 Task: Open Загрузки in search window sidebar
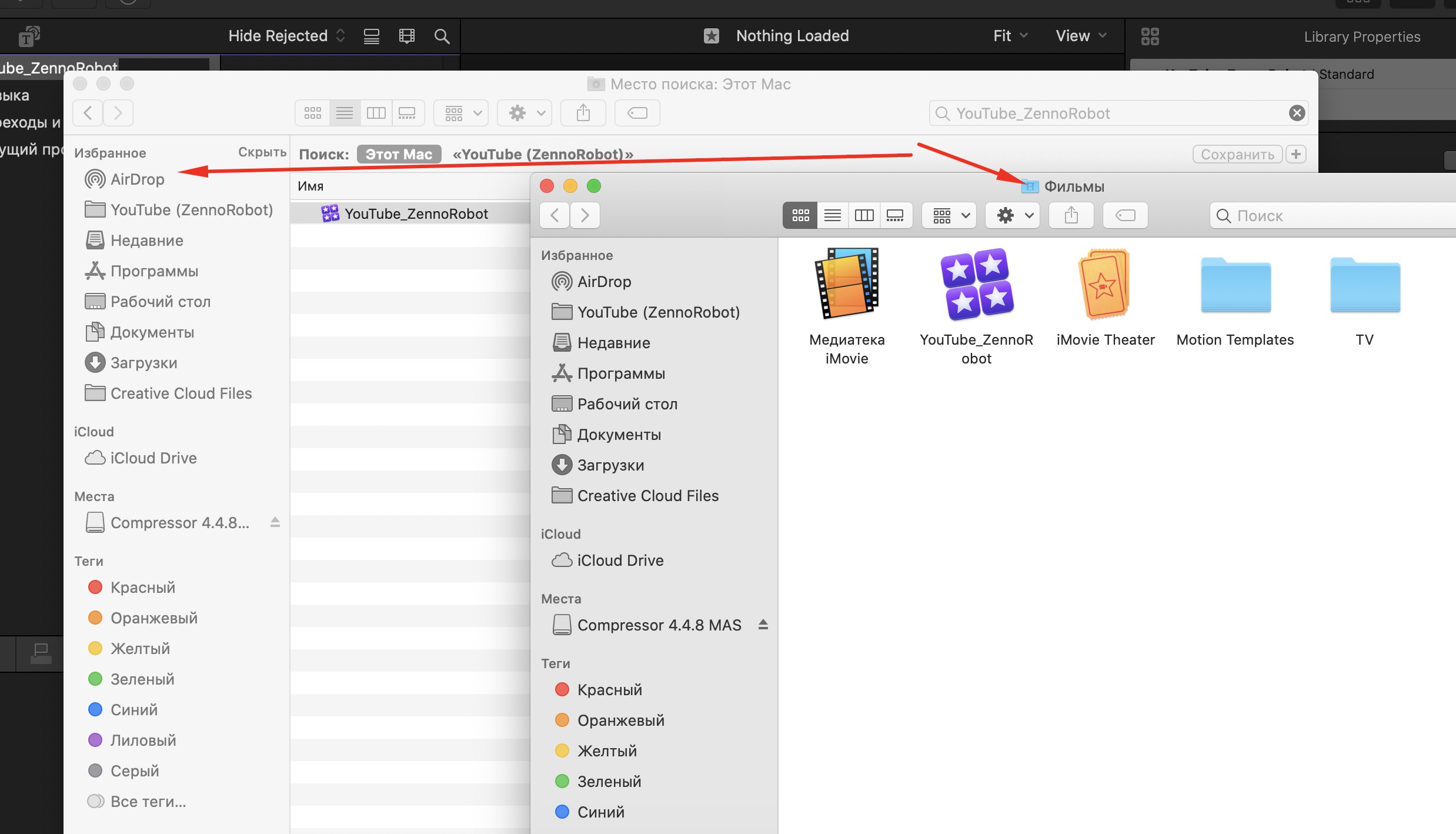click(132, 362)
